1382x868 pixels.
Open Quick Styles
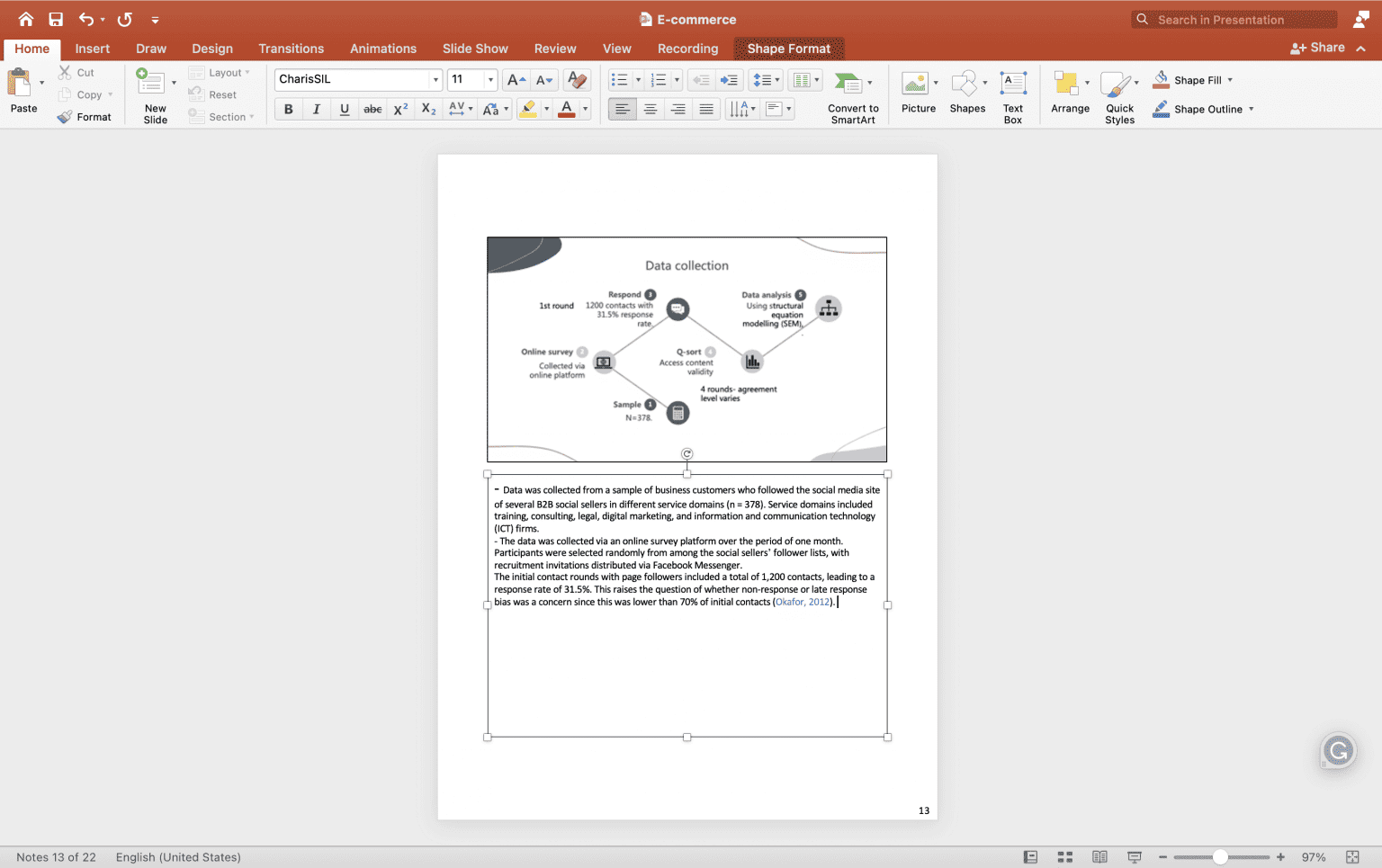(1118, 94)
